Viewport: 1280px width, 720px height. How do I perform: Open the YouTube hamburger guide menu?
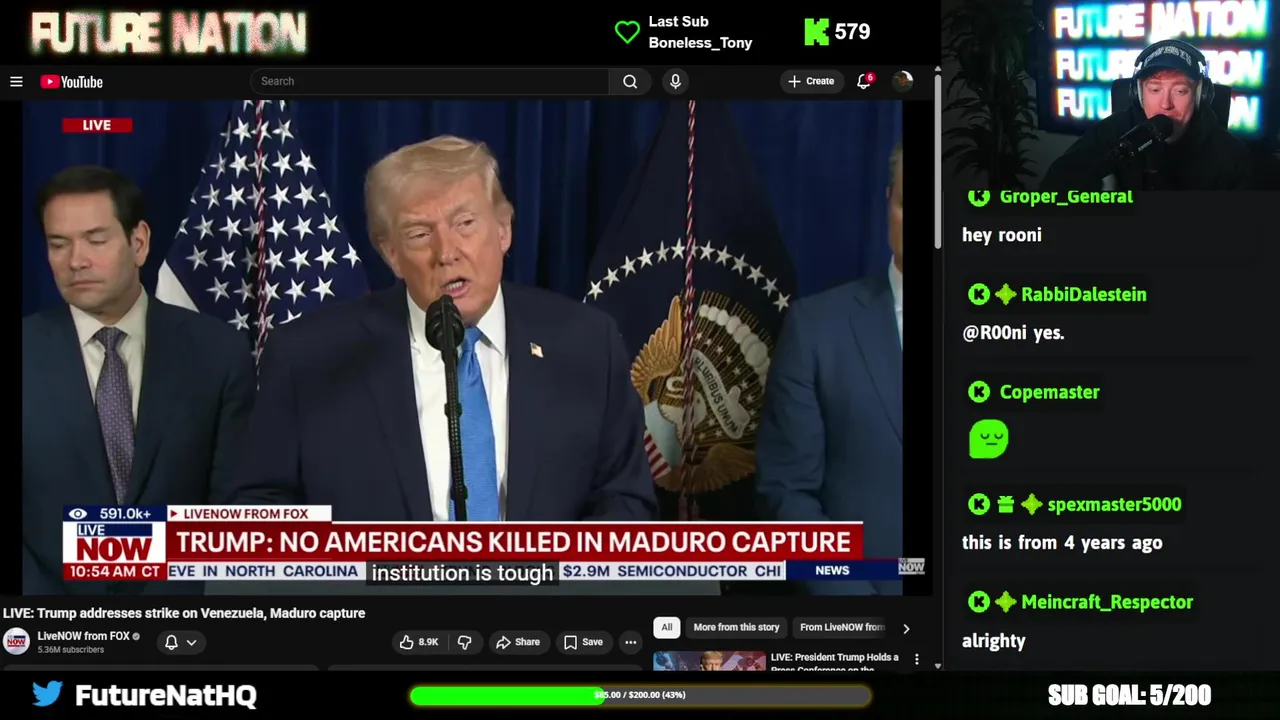point(16,82)
